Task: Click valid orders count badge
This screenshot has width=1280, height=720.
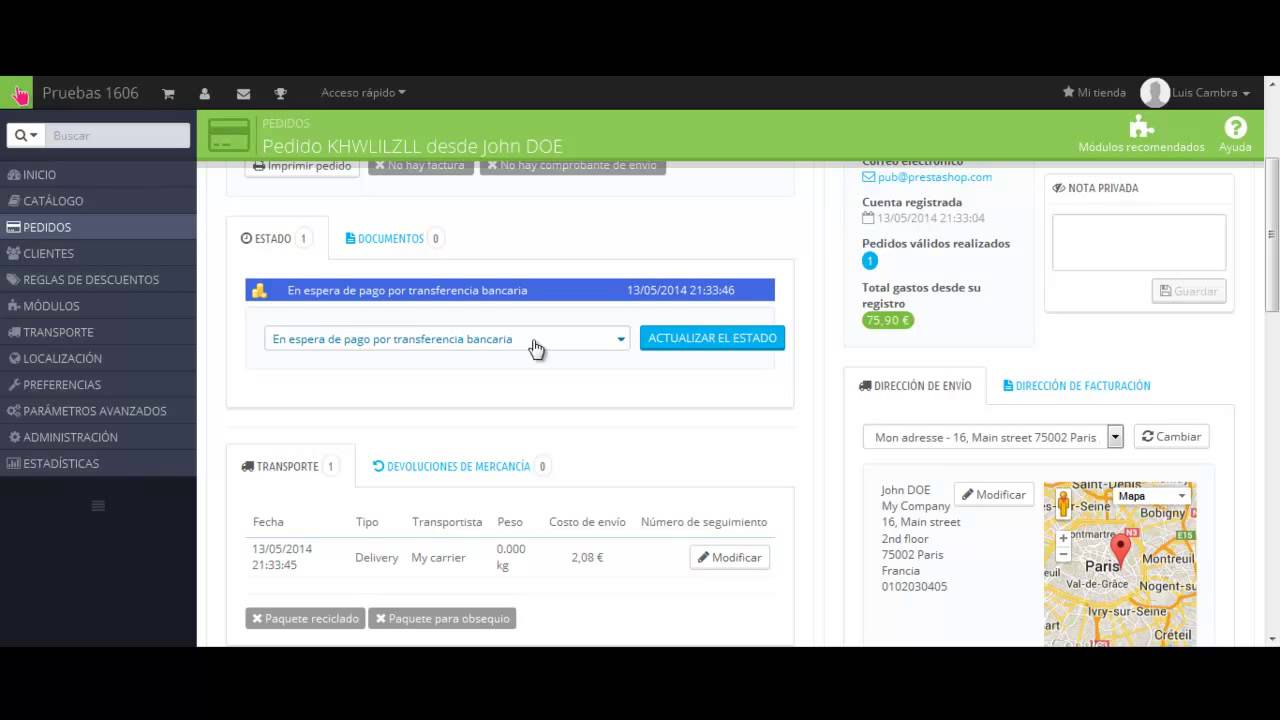Action: [870, 260]
